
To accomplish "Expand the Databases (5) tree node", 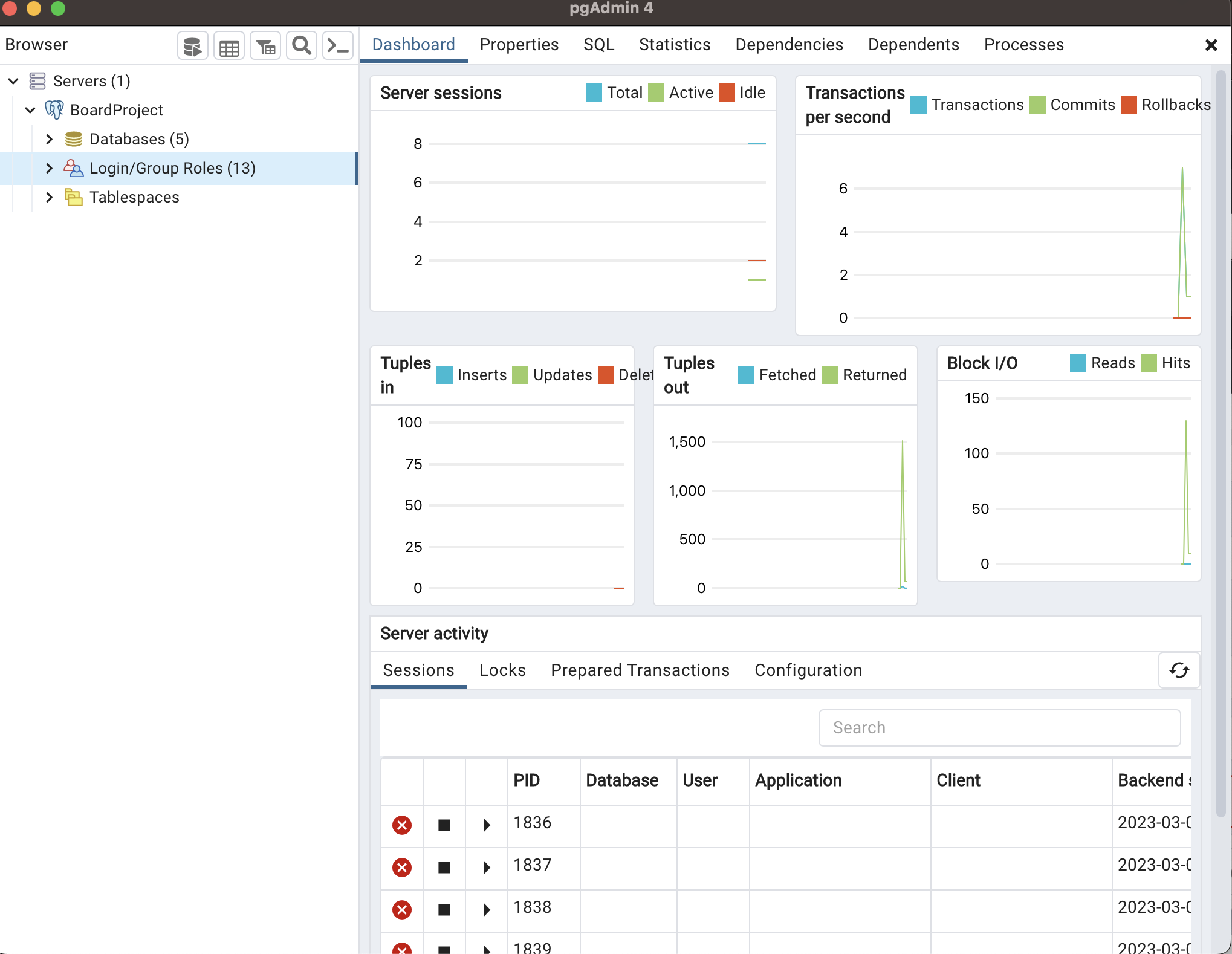I will coord(50,139).
